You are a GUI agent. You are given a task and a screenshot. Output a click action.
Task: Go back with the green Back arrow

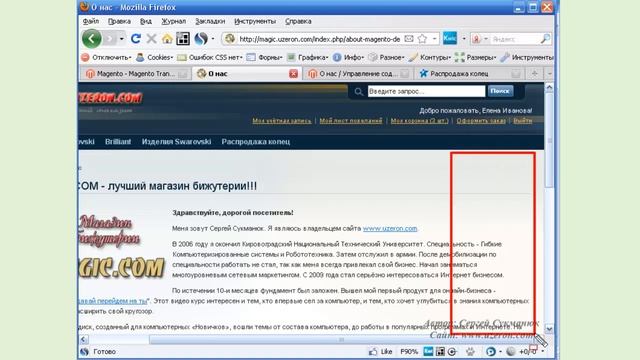pos(91,39)
